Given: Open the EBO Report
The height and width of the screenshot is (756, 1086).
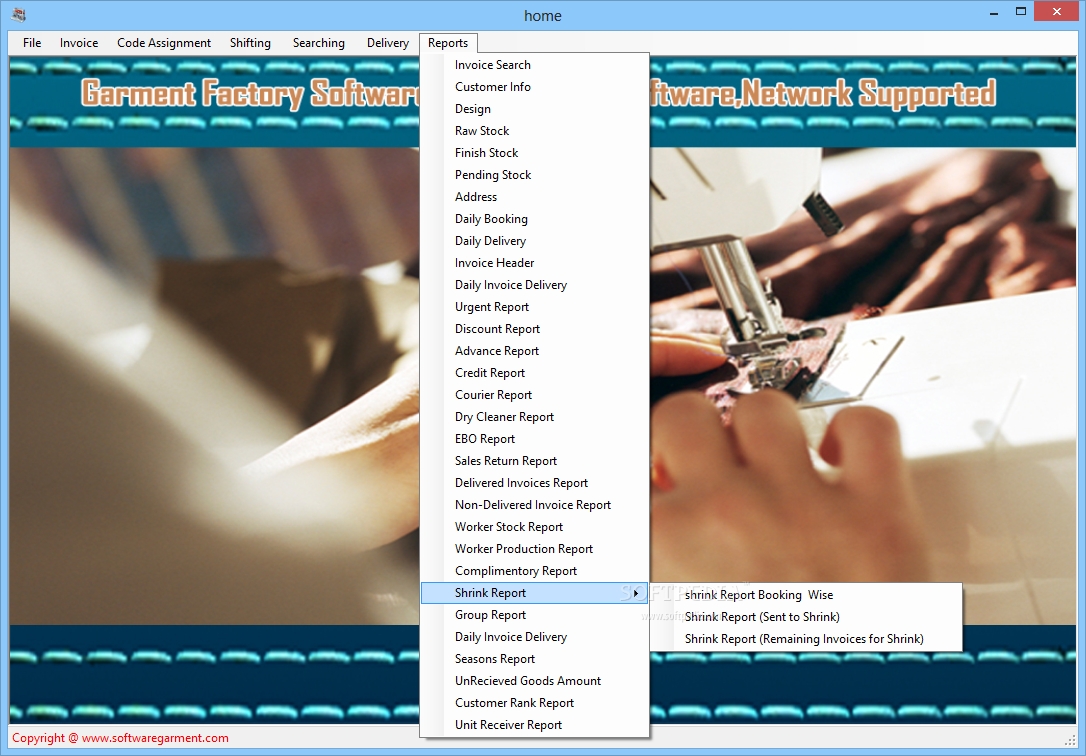Looking at the screenshot, I should pos(535,439).
